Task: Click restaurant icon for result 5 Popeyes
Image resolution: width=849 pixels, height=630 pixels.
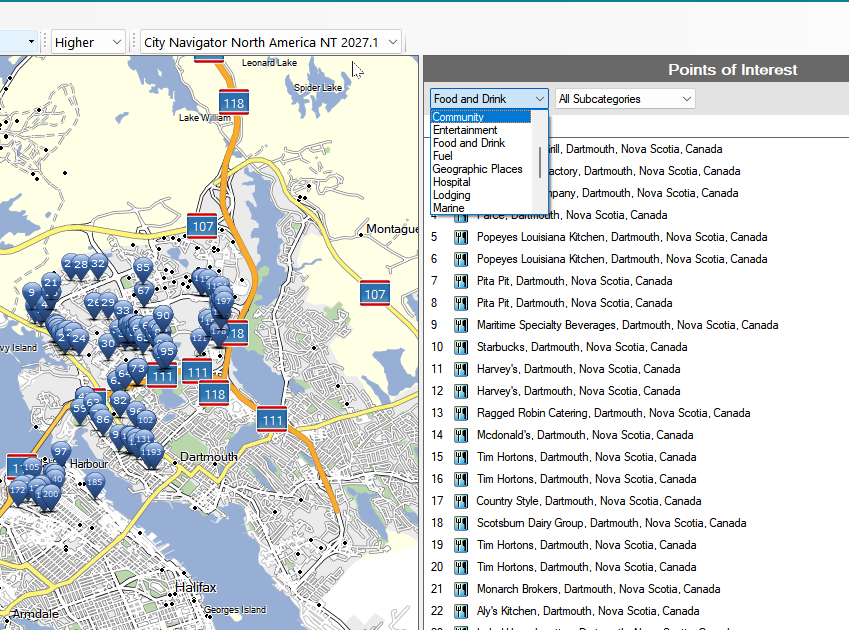Action: pyautogui.click(x=461, y=237)
